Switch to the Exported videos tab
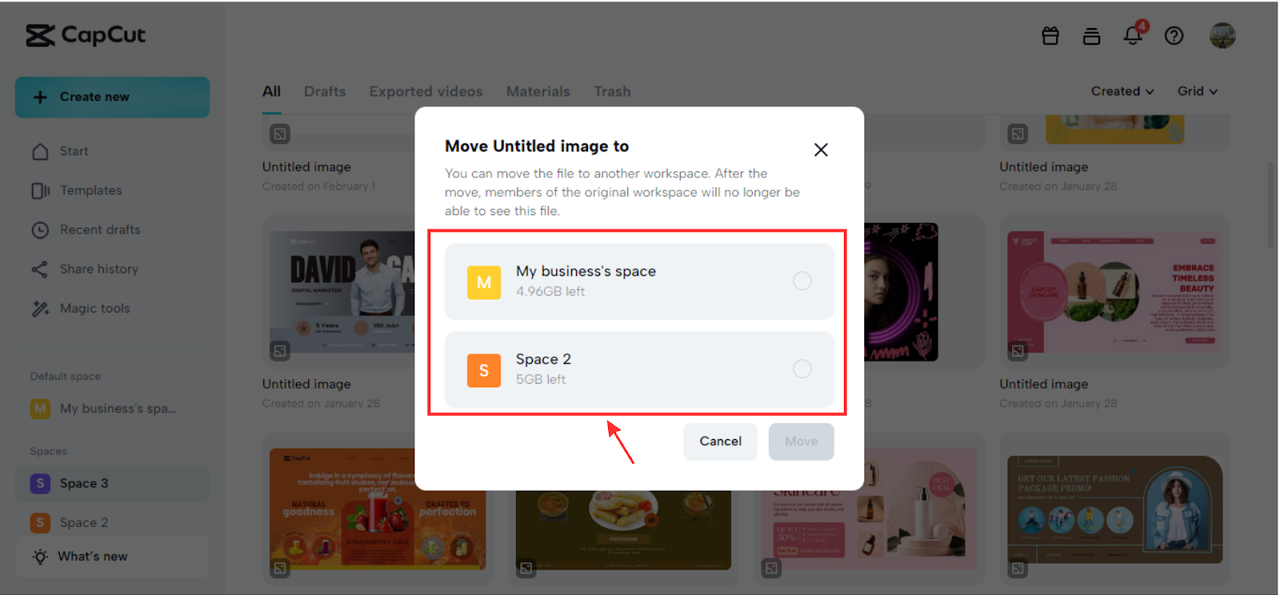Image resolution: width=1280 pixels, height=595 pixels. [426, 91]
